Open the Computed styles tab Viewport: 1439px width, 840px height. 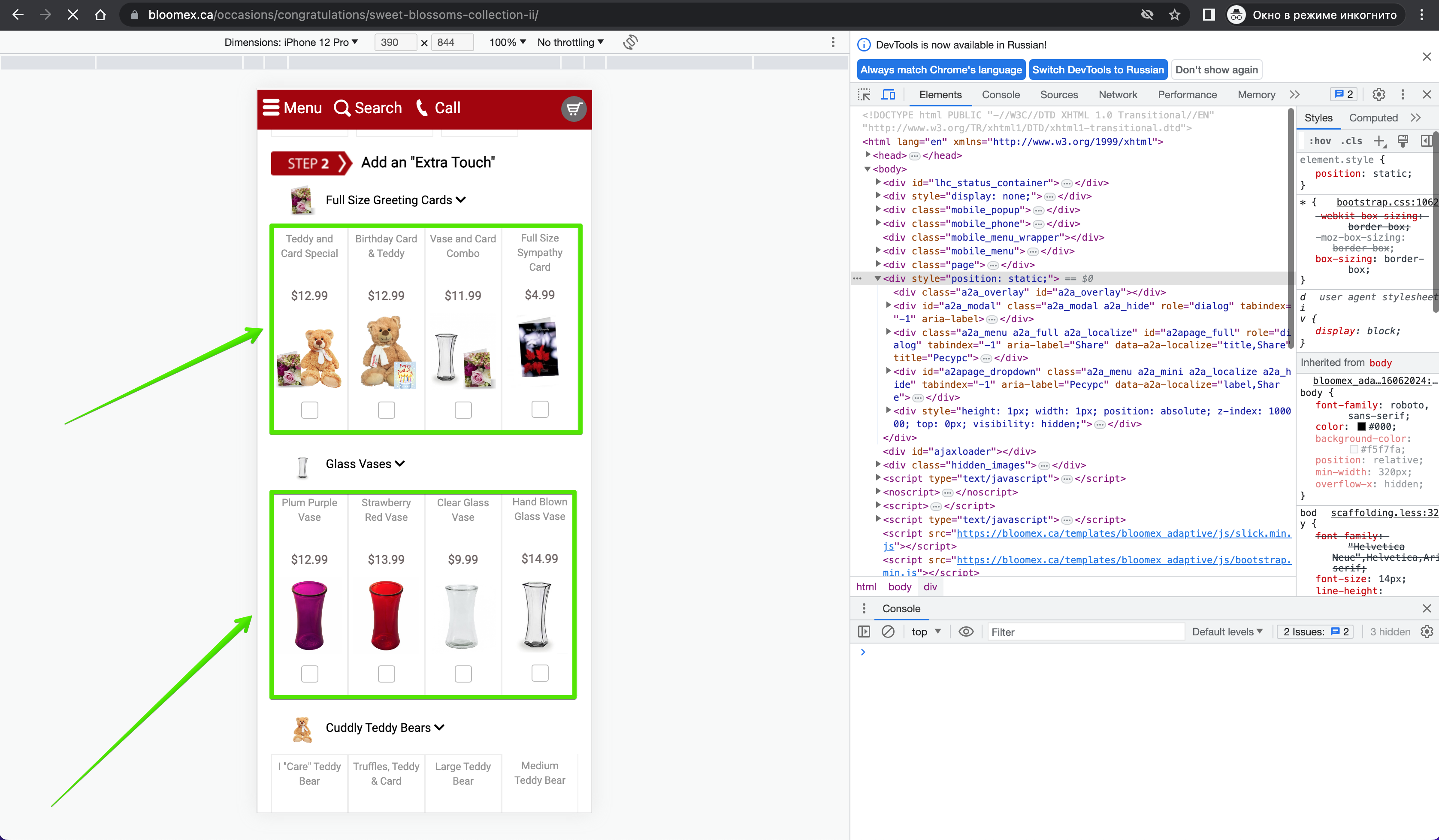pyautogui.click(x=1373, y=118)
